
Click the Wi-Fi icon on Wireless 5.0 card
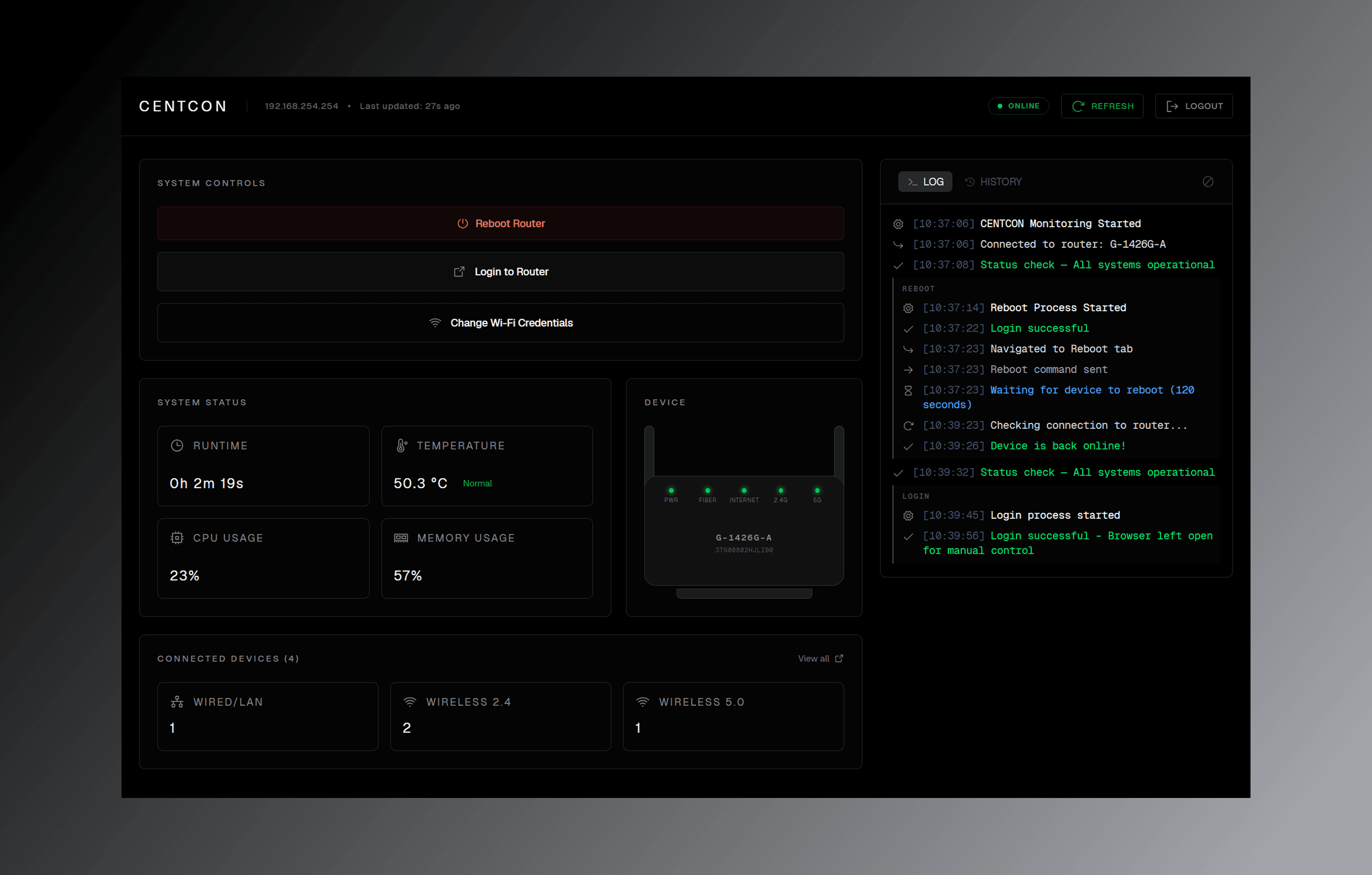(x=643, y=702)
